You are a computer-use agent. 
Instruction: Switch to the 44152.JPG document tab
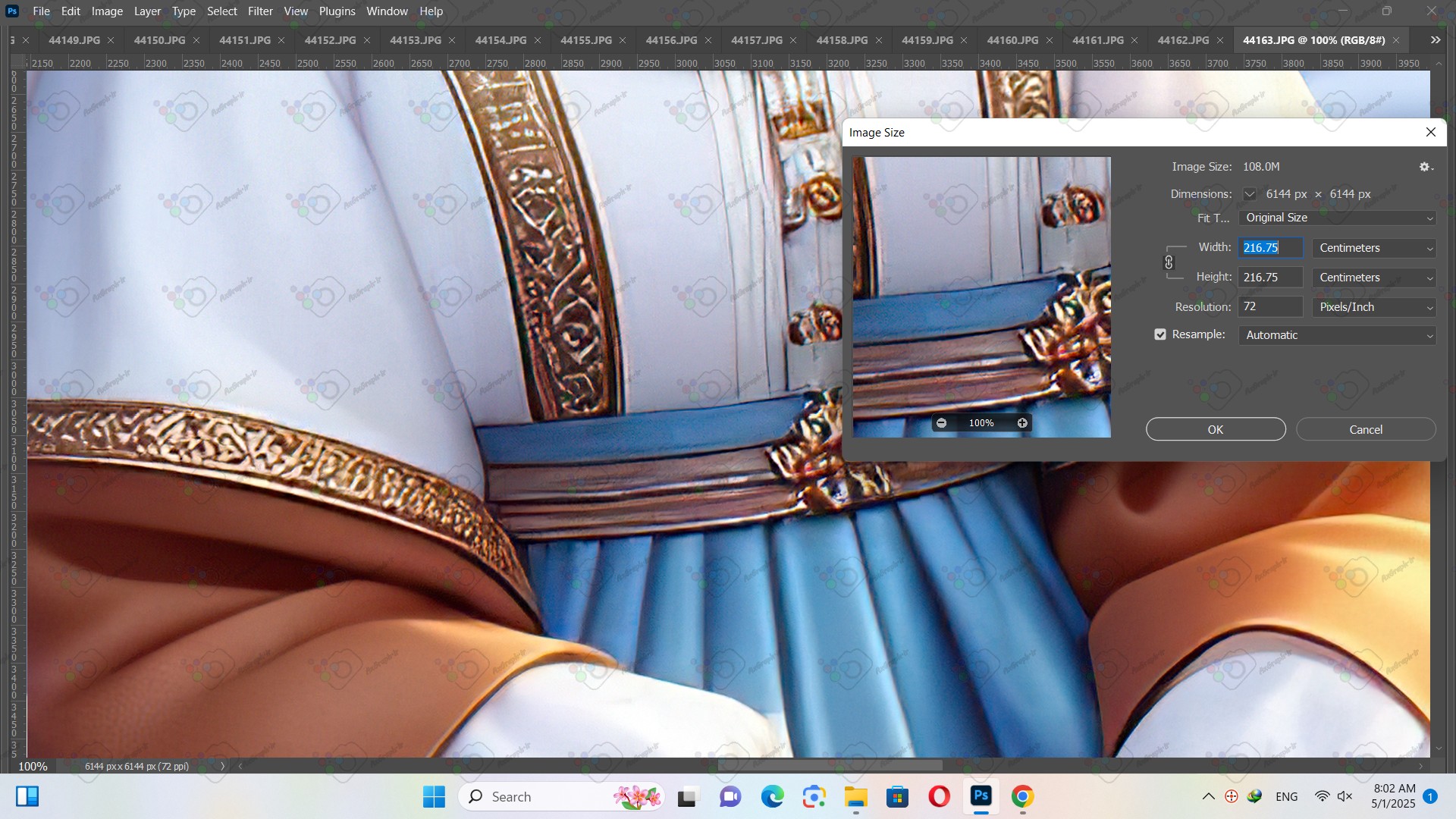[330, 40]
